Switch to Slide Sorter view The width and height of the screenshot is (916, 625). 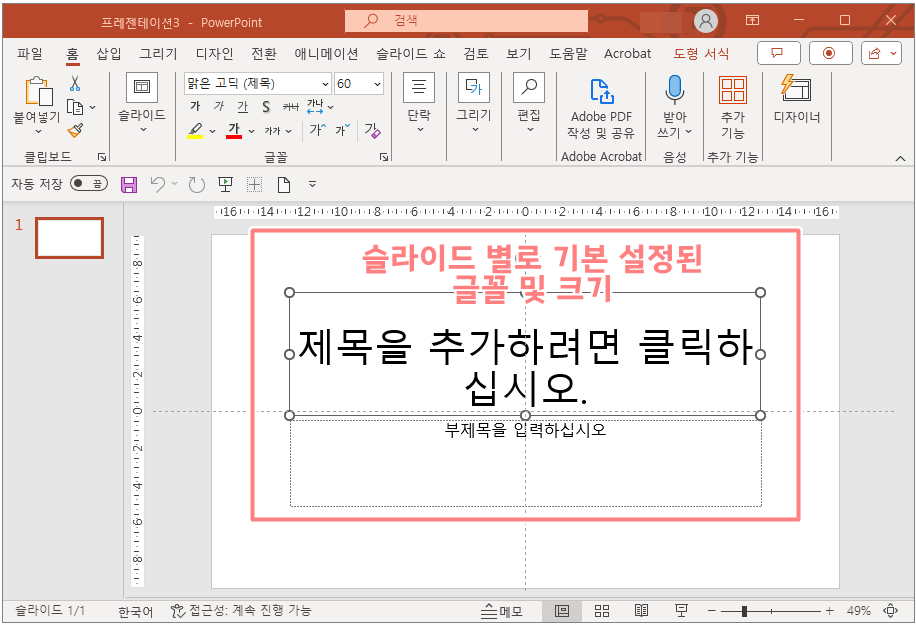click(602, 610)
